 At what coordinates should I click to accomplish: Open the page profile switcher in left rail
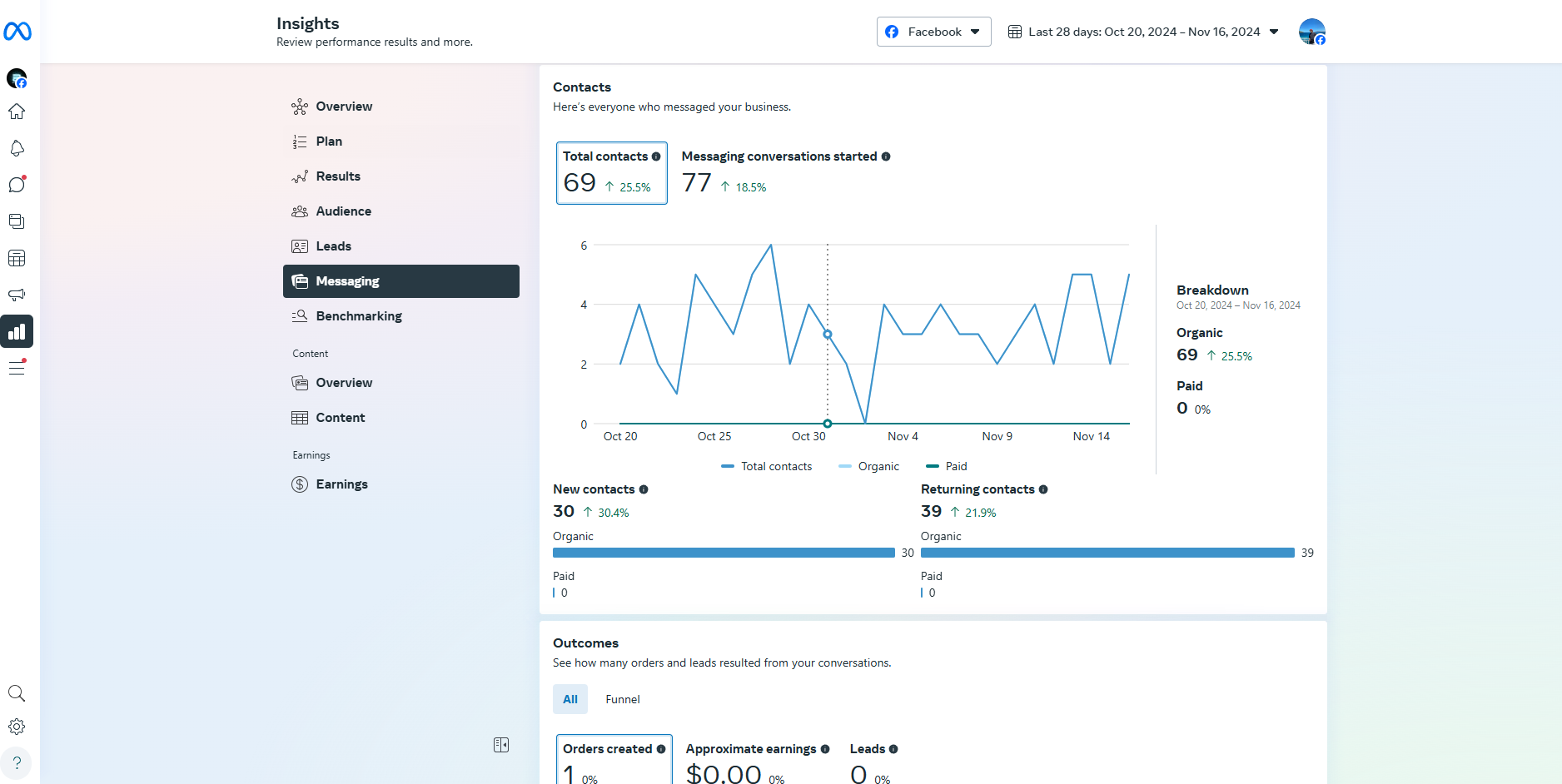pyautogui.click(x=17, y=79)
